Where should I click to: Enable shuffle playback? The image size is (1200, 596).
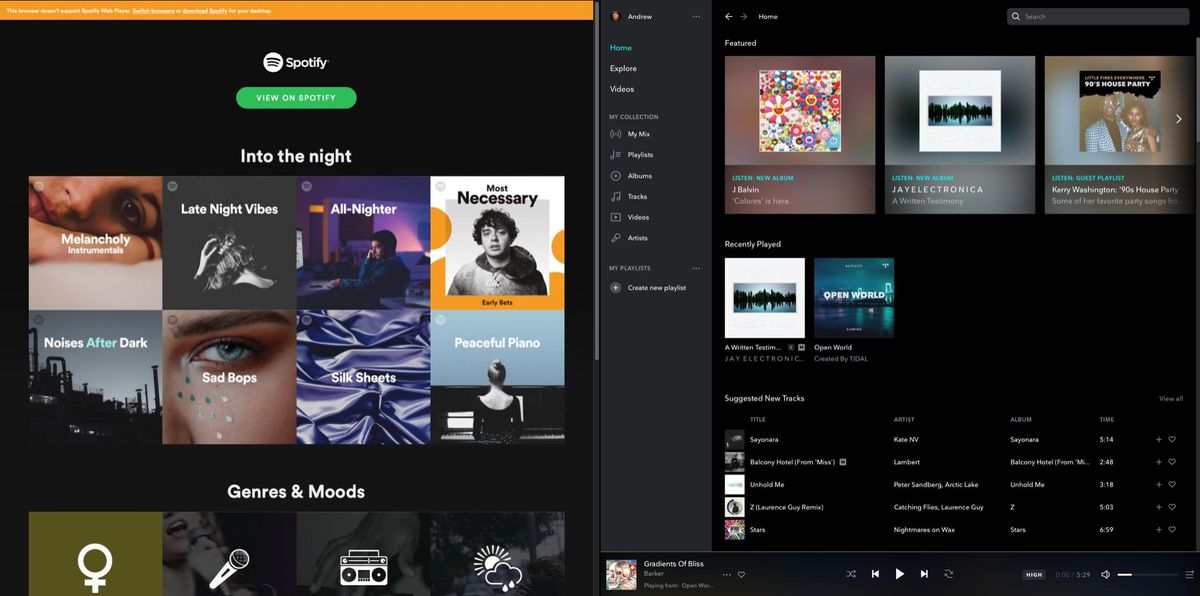[850, 574]
